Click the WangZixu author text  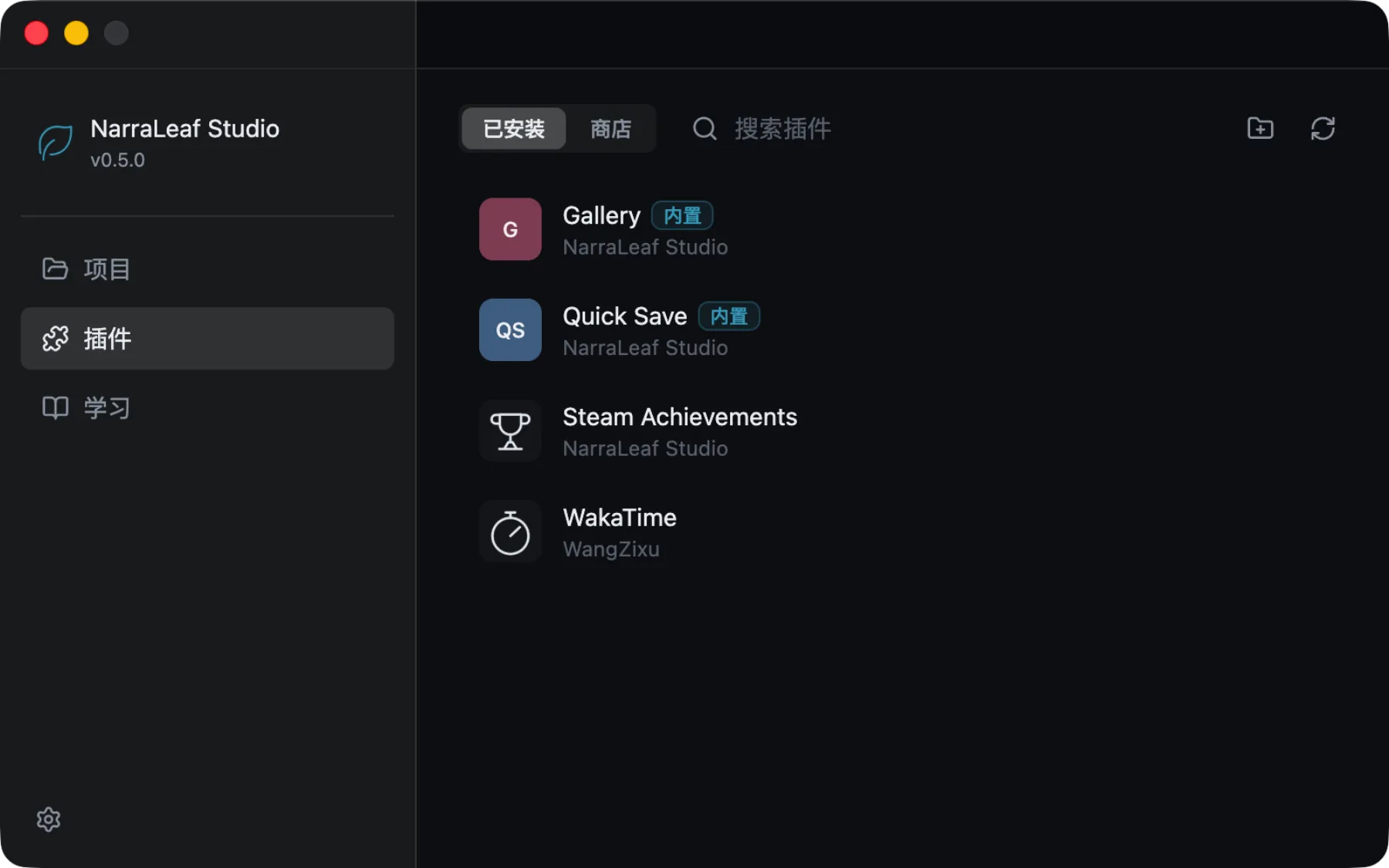point(611,549)
